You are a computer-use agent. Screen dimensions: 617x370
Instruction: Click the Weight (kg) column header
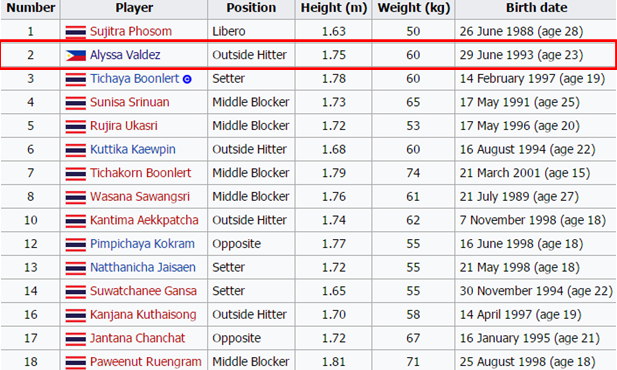tap(414, 8)
